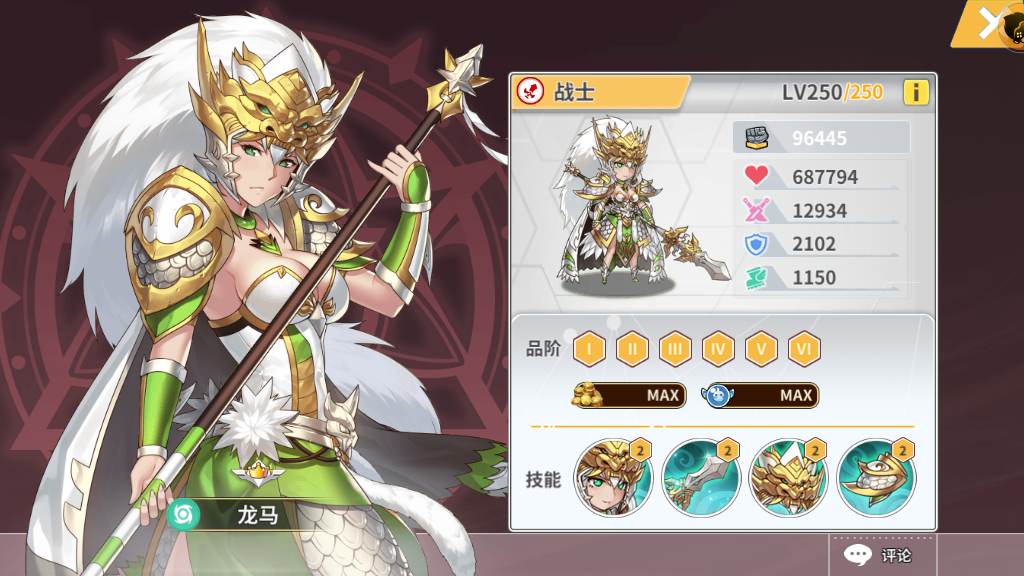Select rank tier I hexagon

pos(589,349)
